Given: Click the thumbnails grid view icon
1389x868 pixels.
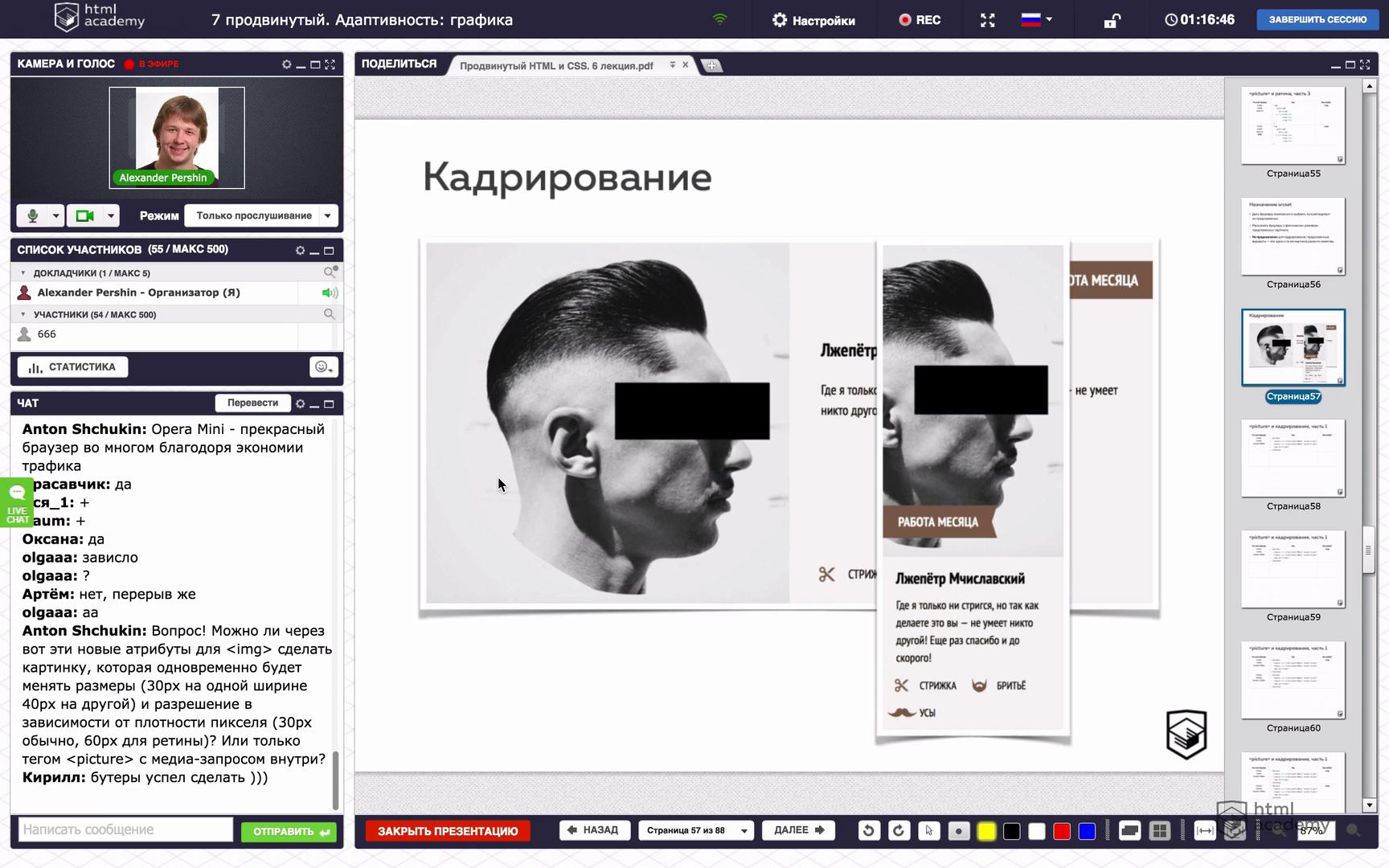Looking at the screenshot, I should (1159, 831).
